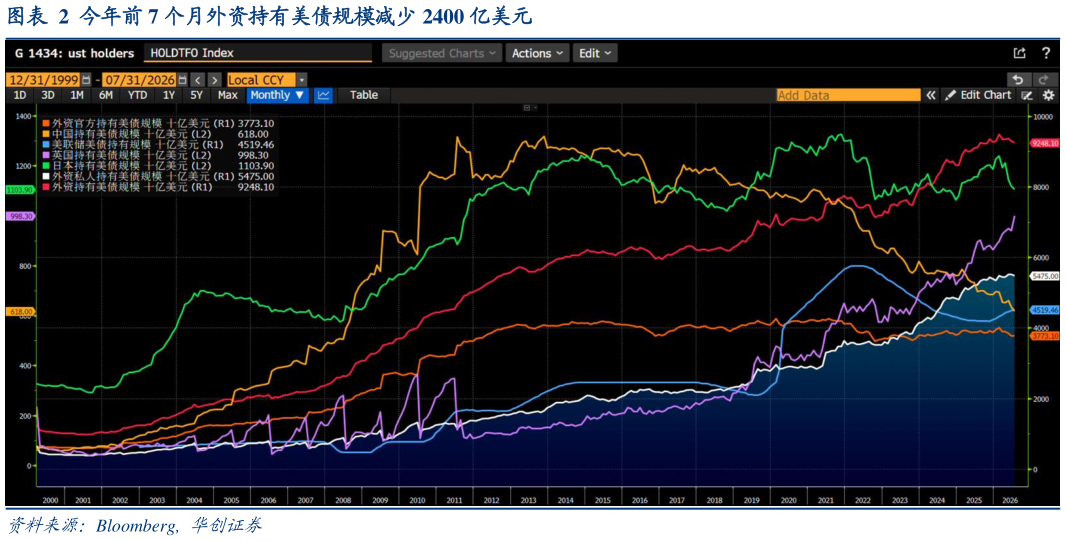
Task: Click the blue 美联储美债持有规模 legend swatch
Action: [x=45, y=145]
